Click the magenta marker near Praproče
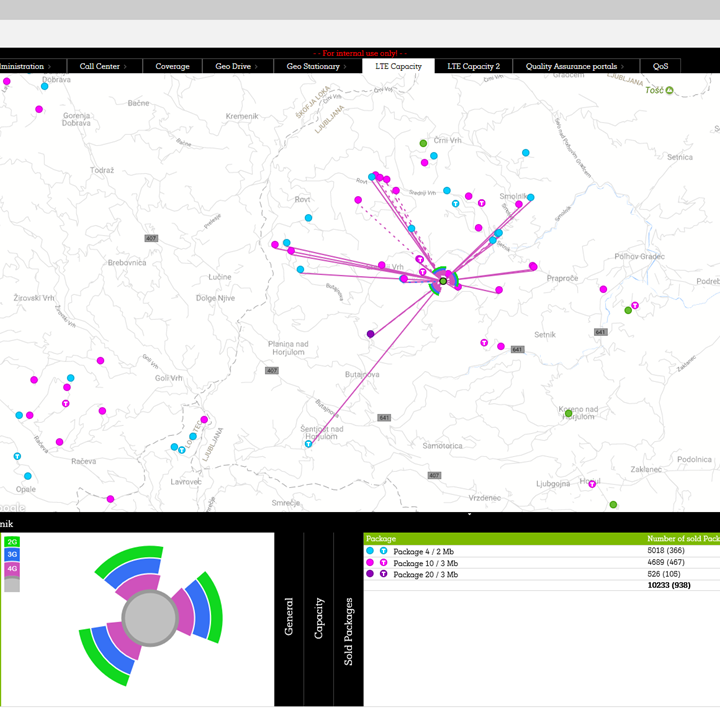 click(533, 266)
